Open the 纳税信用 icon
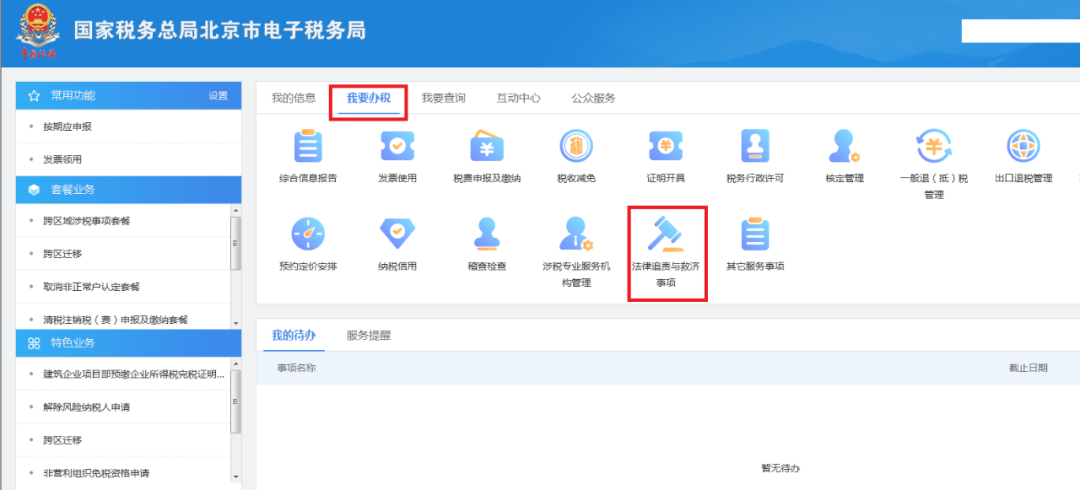The height and width of the screenshot is (490, 1080). pyautogui.click(x=397, y=234)
